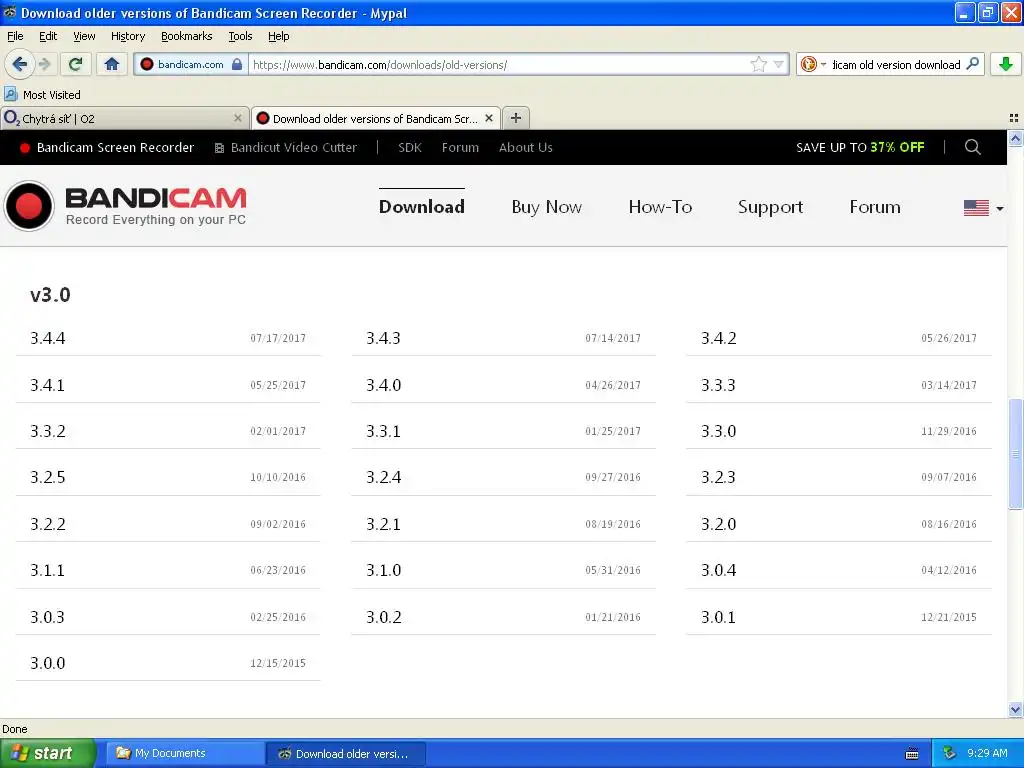Run the search with the magnifier icon in the search box

pos(972,64)
